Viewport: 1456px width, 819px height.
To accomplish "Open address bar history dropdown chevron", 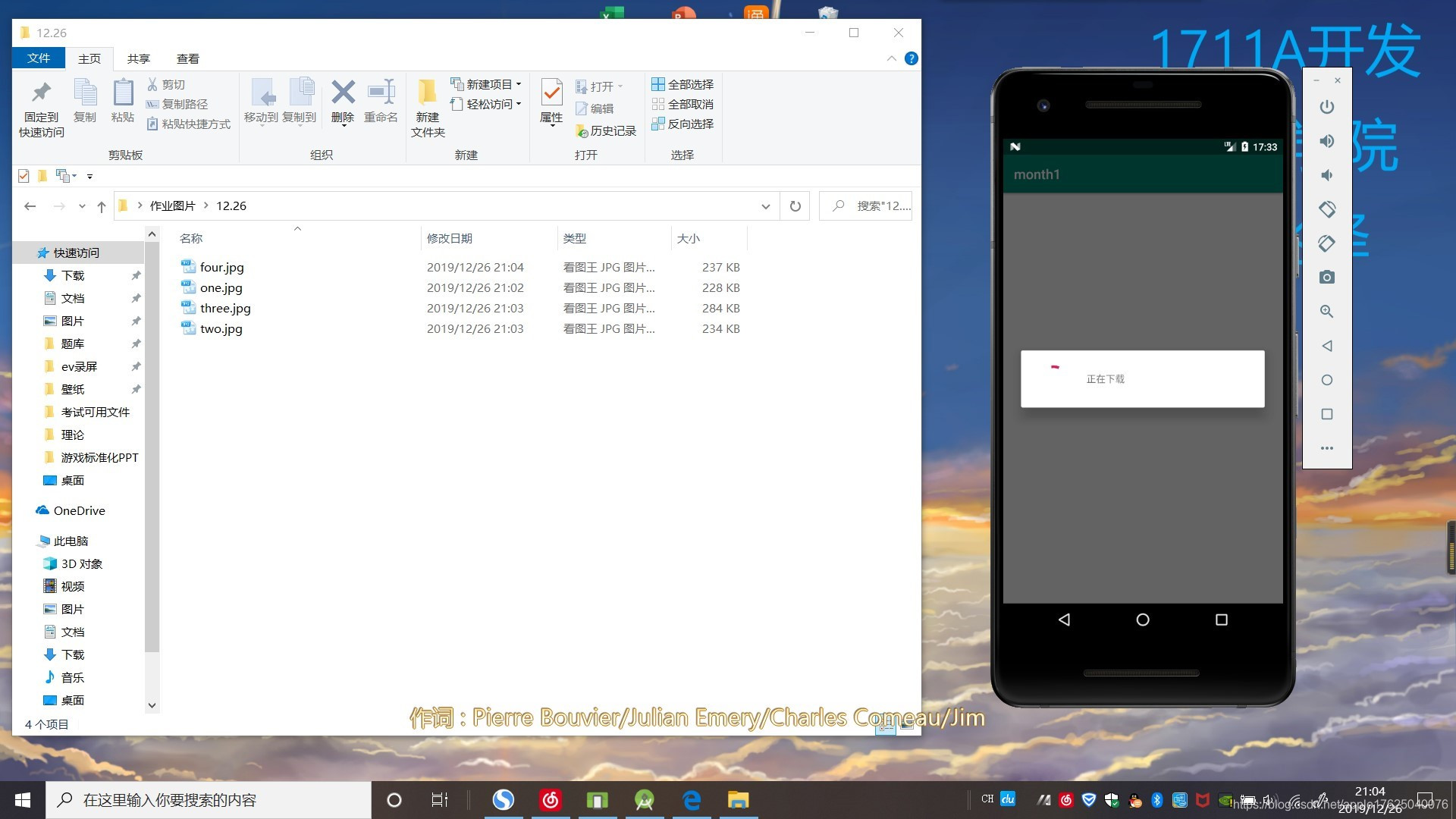I will tap(765, 206).
